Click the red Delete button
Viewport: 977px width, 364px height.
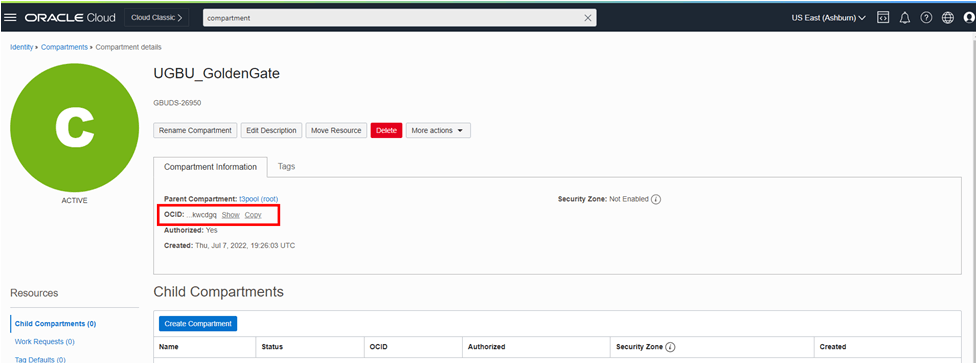point(386,130)
